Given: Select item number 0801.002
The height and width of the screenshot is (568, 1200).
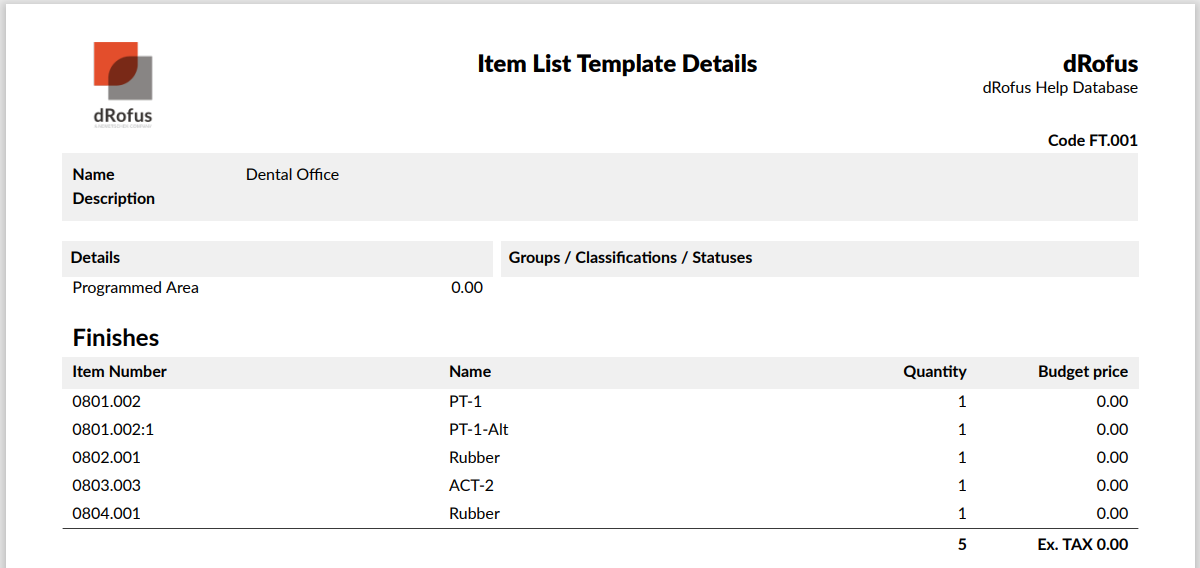Looking at the screenshot, I should click(107, 402).
